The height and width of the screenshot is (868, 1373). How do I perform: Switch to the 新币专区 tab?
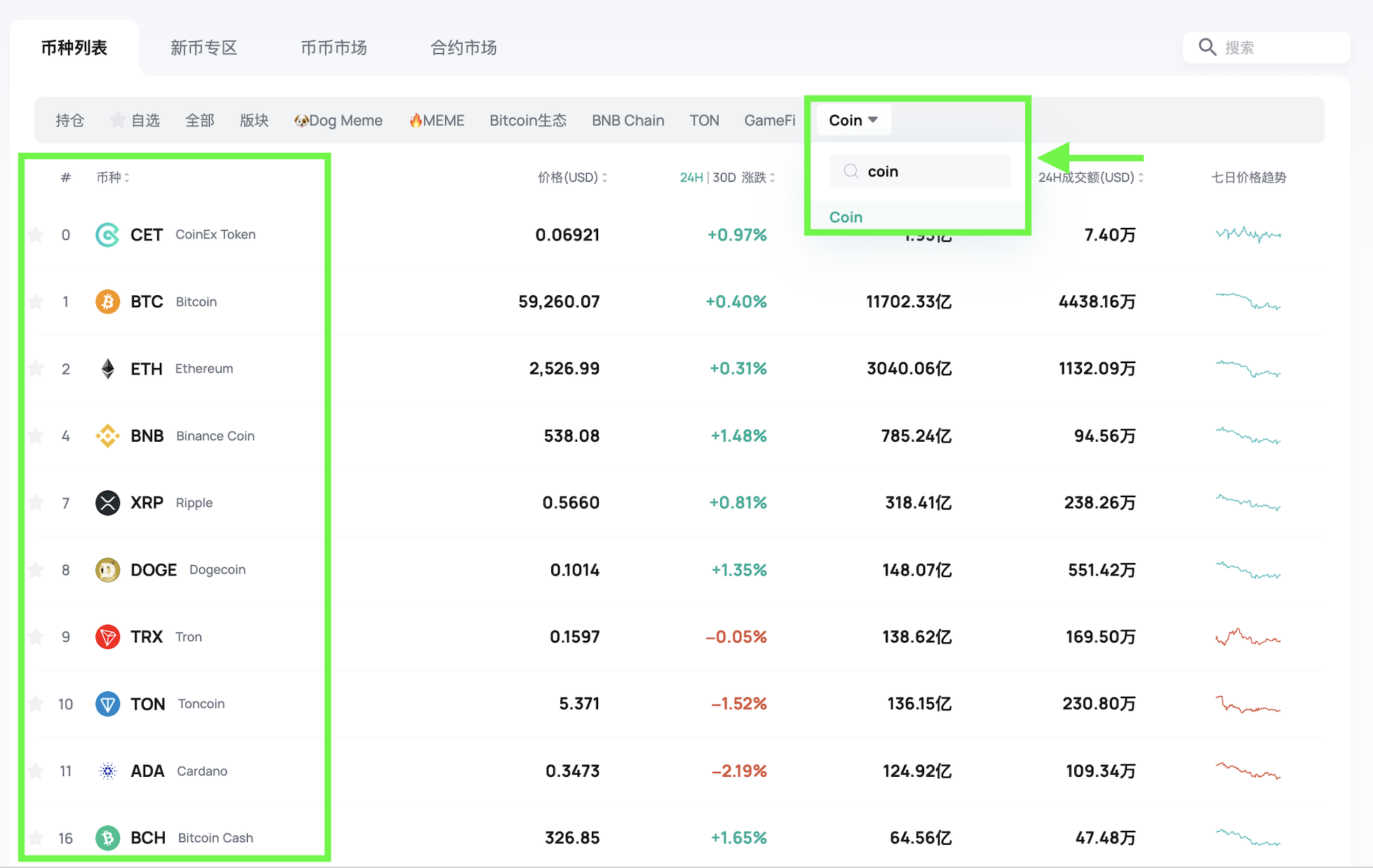coord(203,48)
